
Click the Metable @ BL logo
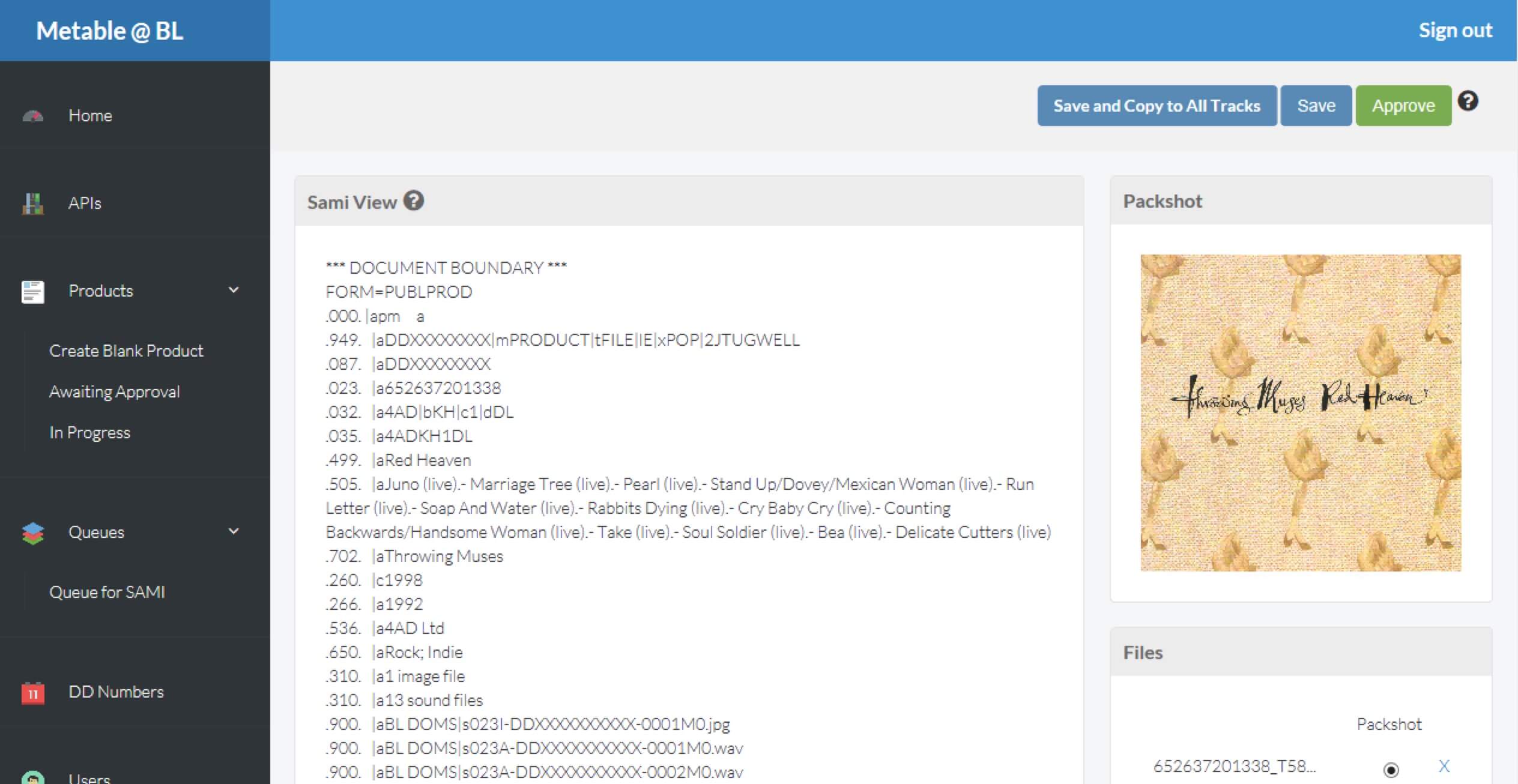pos(109,31)
